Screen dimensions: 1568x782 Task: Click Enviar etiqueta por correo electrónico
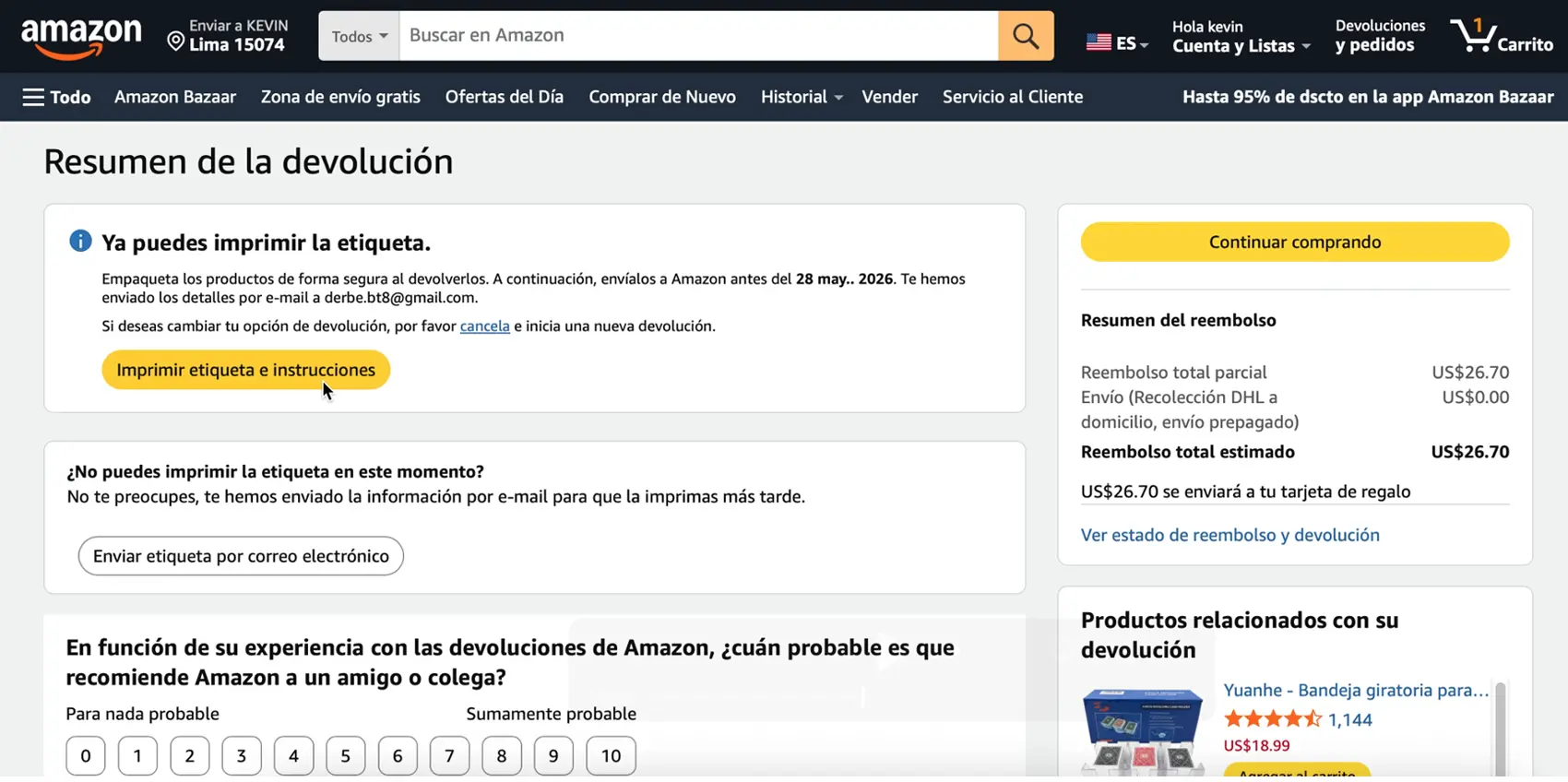241,556
